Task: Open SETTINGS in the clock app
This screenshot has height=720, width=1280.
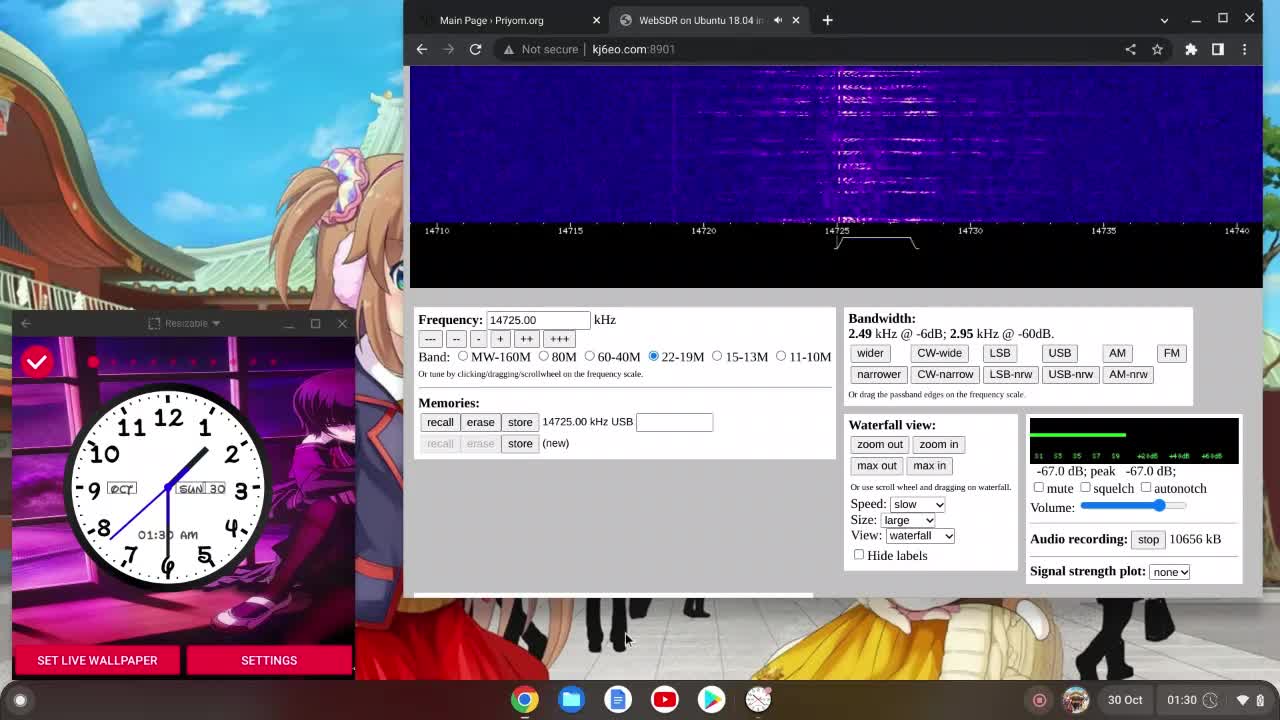Action: (269, 660)
